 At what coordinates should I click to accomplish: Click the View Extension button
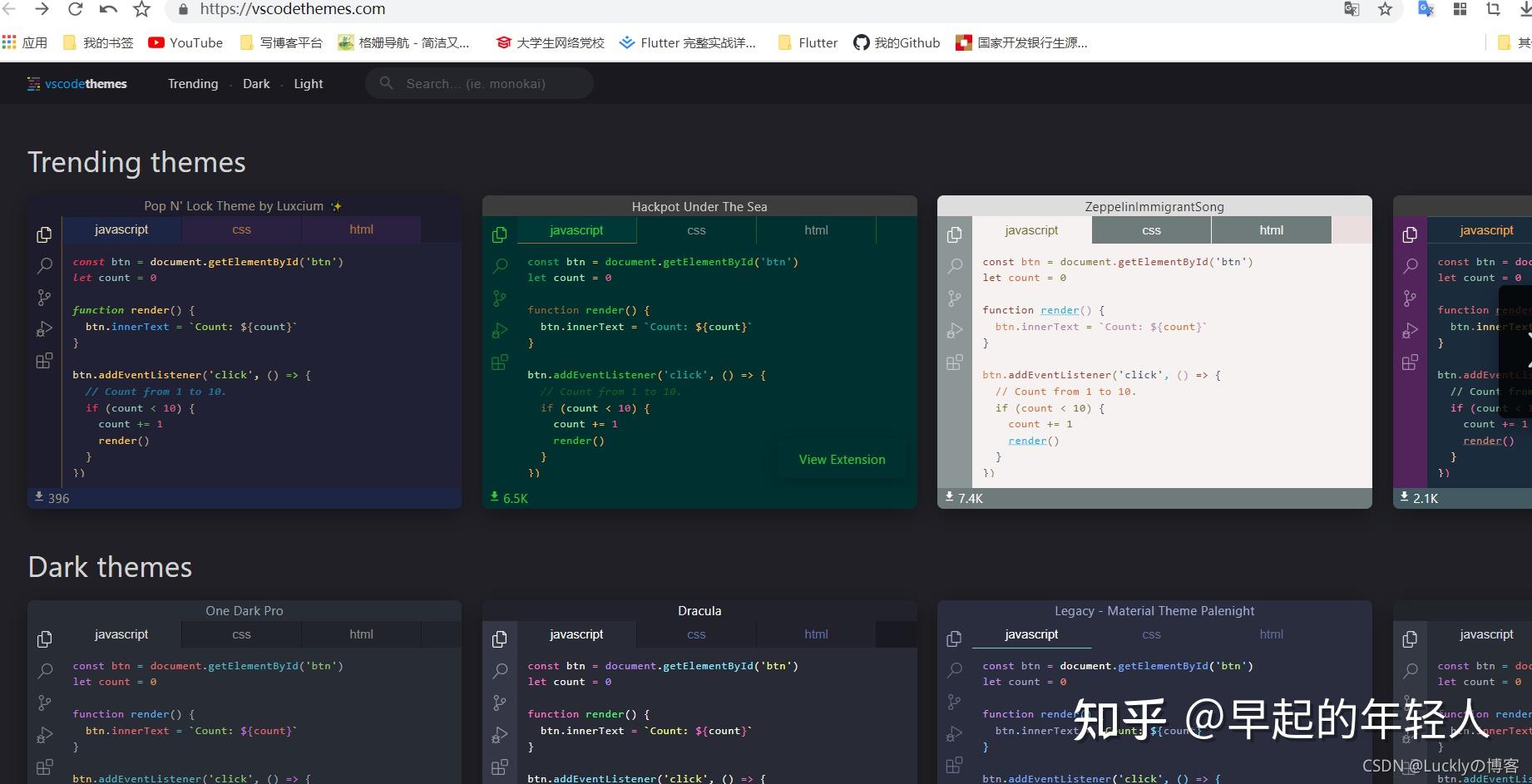point(842,459)
